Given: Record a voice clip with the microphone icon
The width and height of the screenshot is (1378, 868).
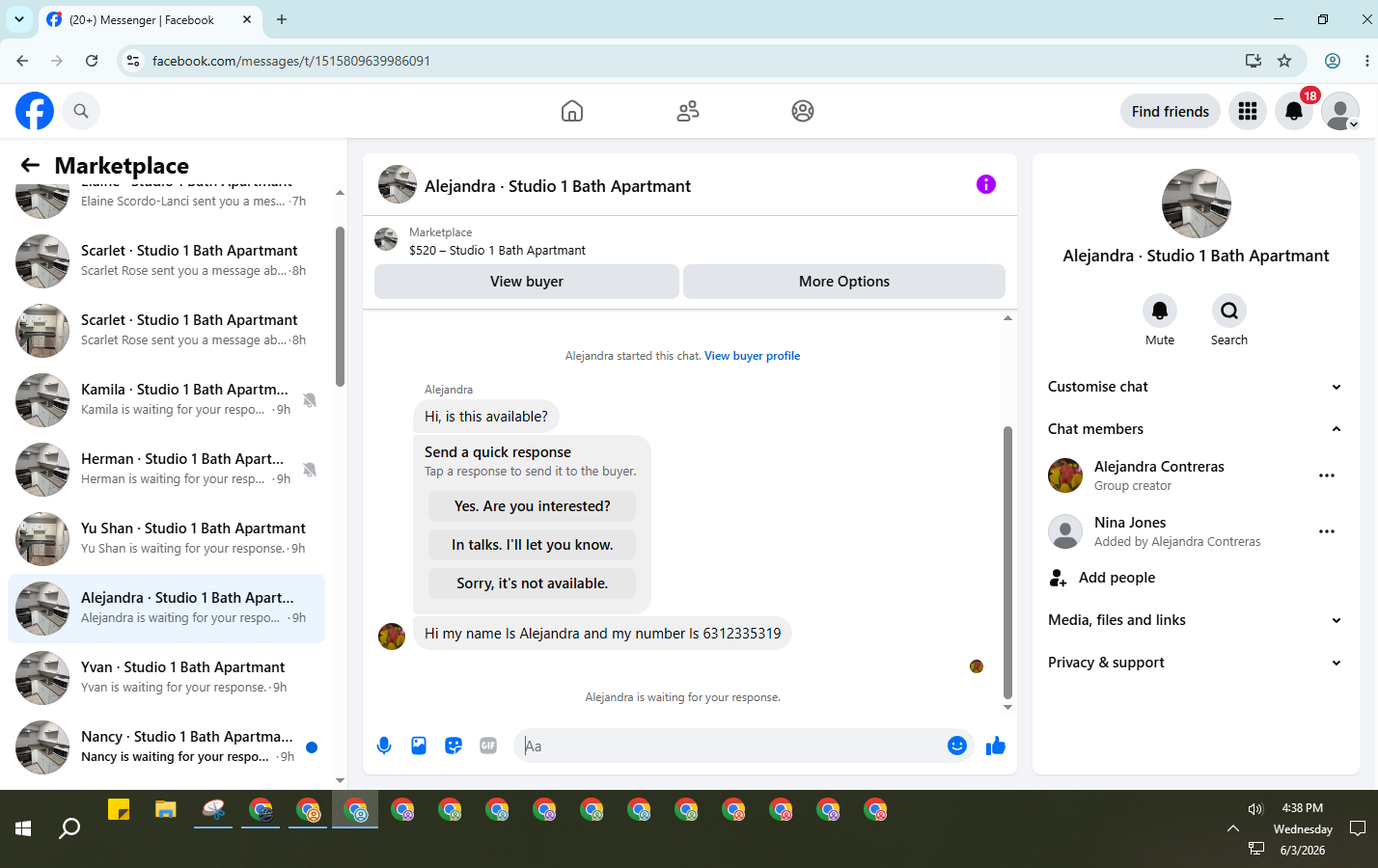Looking at the screenshot, I should (x=384, y=746).
